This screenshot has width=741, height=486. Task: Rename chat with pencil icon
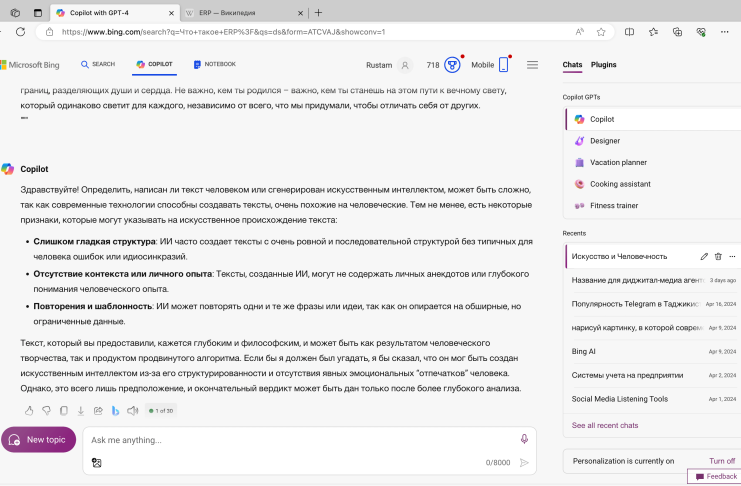[x=704, y=256]
